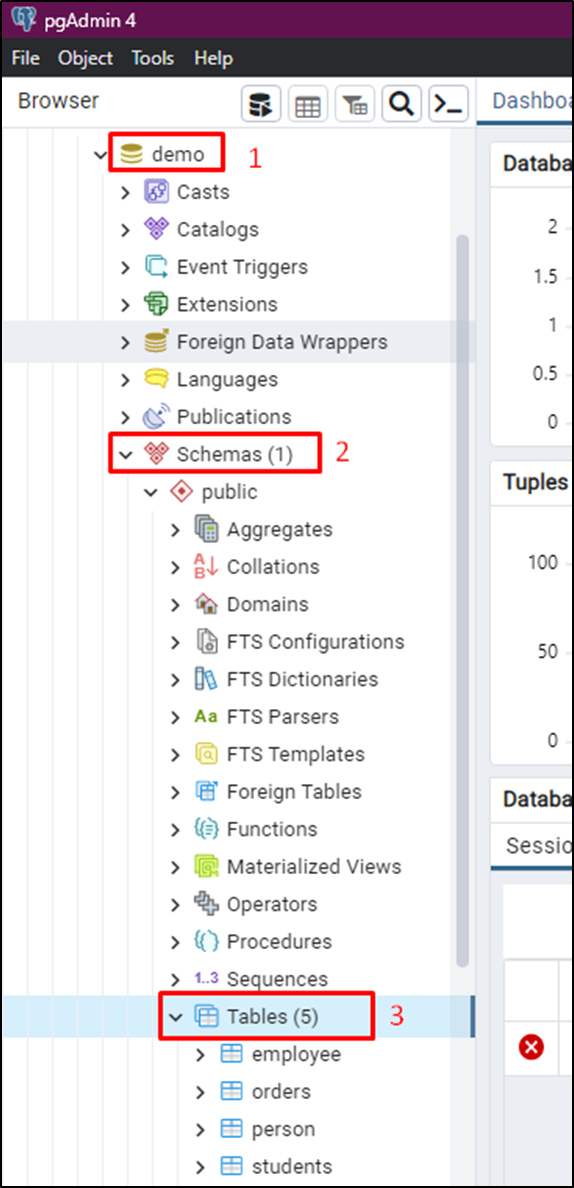Expand the person table node
574x1188 pixels.
pos(200,1129)
